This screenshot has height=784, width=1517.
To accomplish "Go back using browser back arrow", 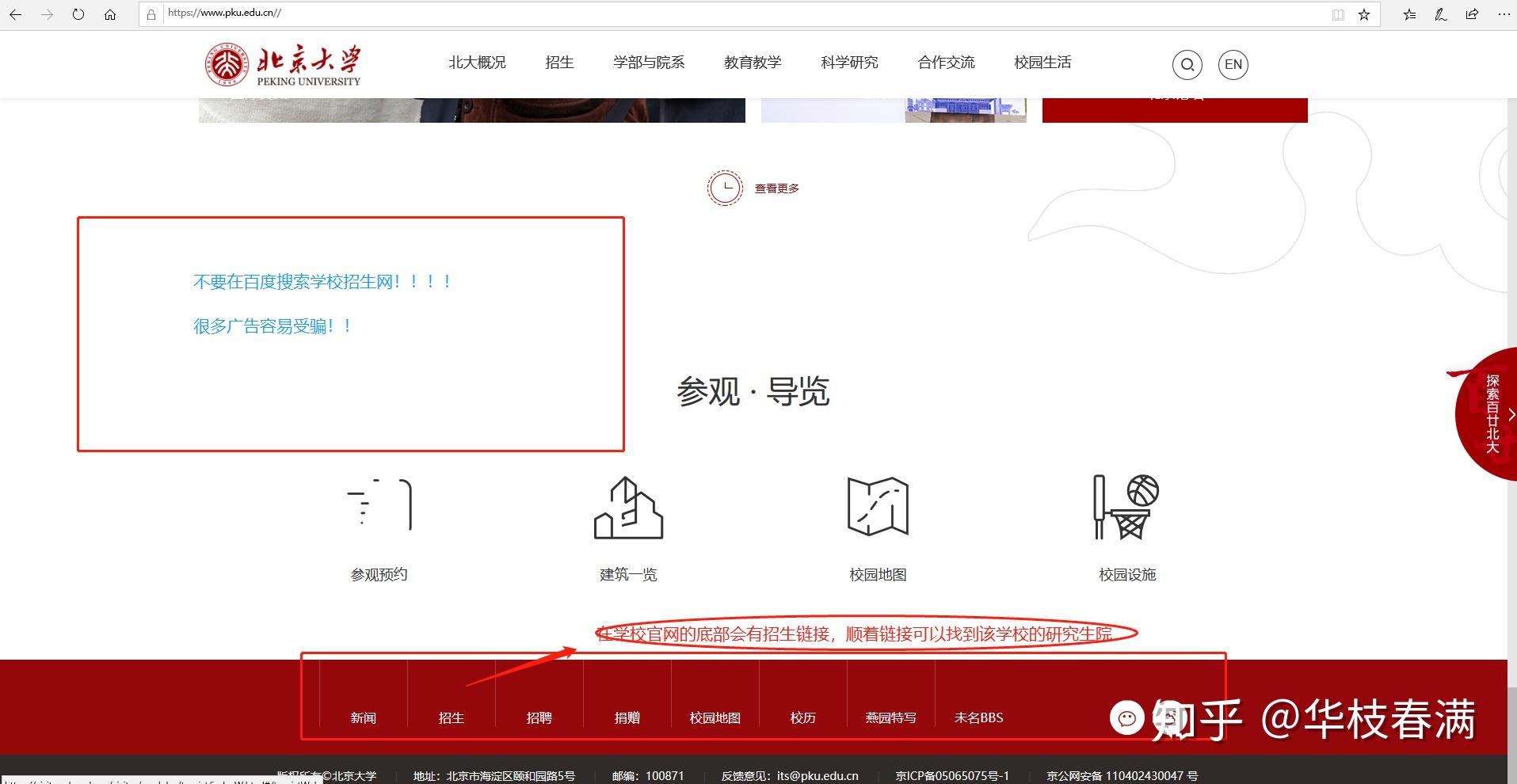I will (x=16, y=14).
